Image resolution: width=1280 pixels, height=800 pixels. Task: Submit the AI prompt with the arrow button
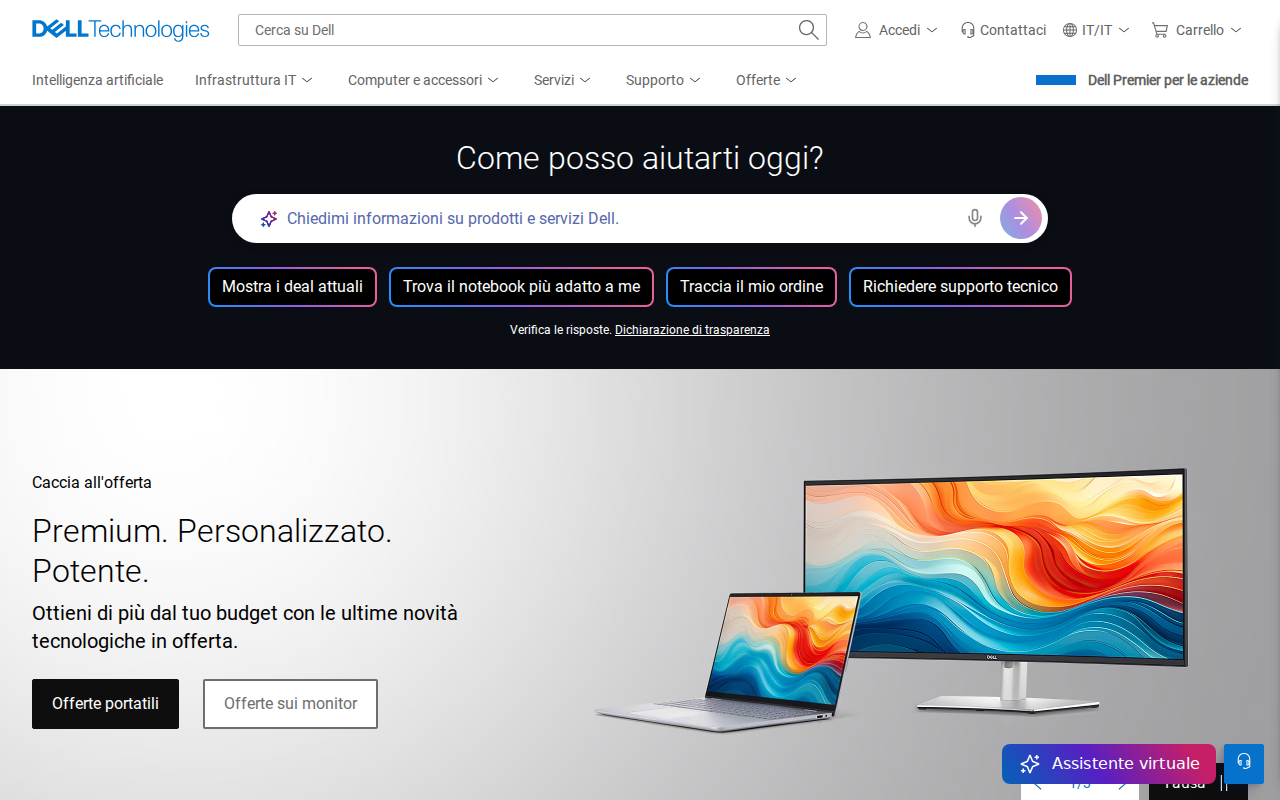[x=1021, y=218]
